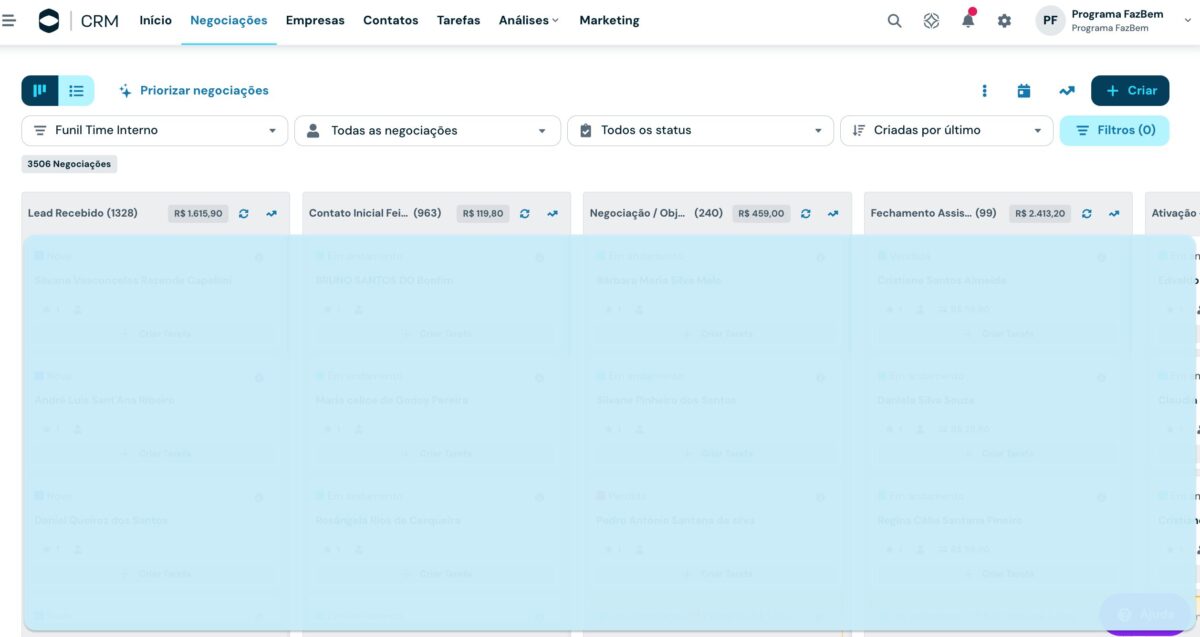Screen dimensions: 1200x637
Task: Click the PF profile avatar
Action: pos(1050,20)
